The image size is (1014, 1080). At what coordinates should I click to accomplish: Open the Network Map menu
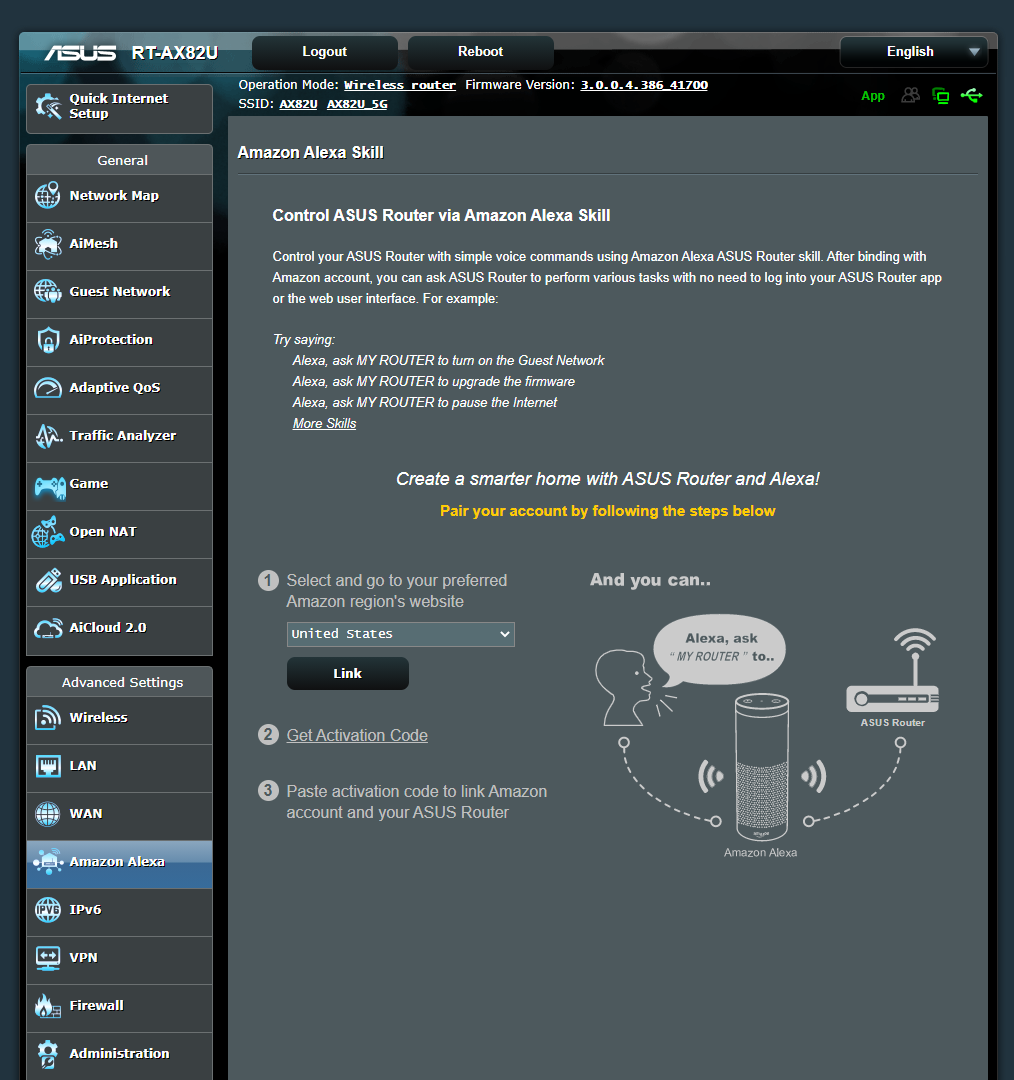[x=119, y=198]
